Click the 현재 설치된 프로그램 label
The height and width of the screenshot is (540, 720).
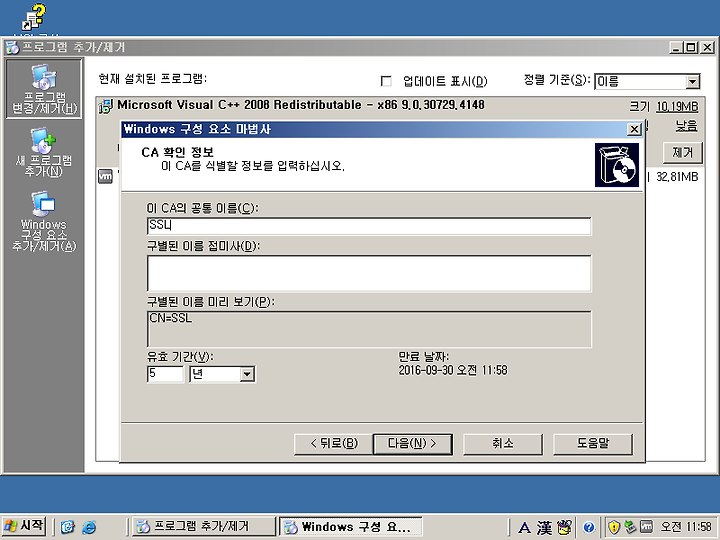152,79
